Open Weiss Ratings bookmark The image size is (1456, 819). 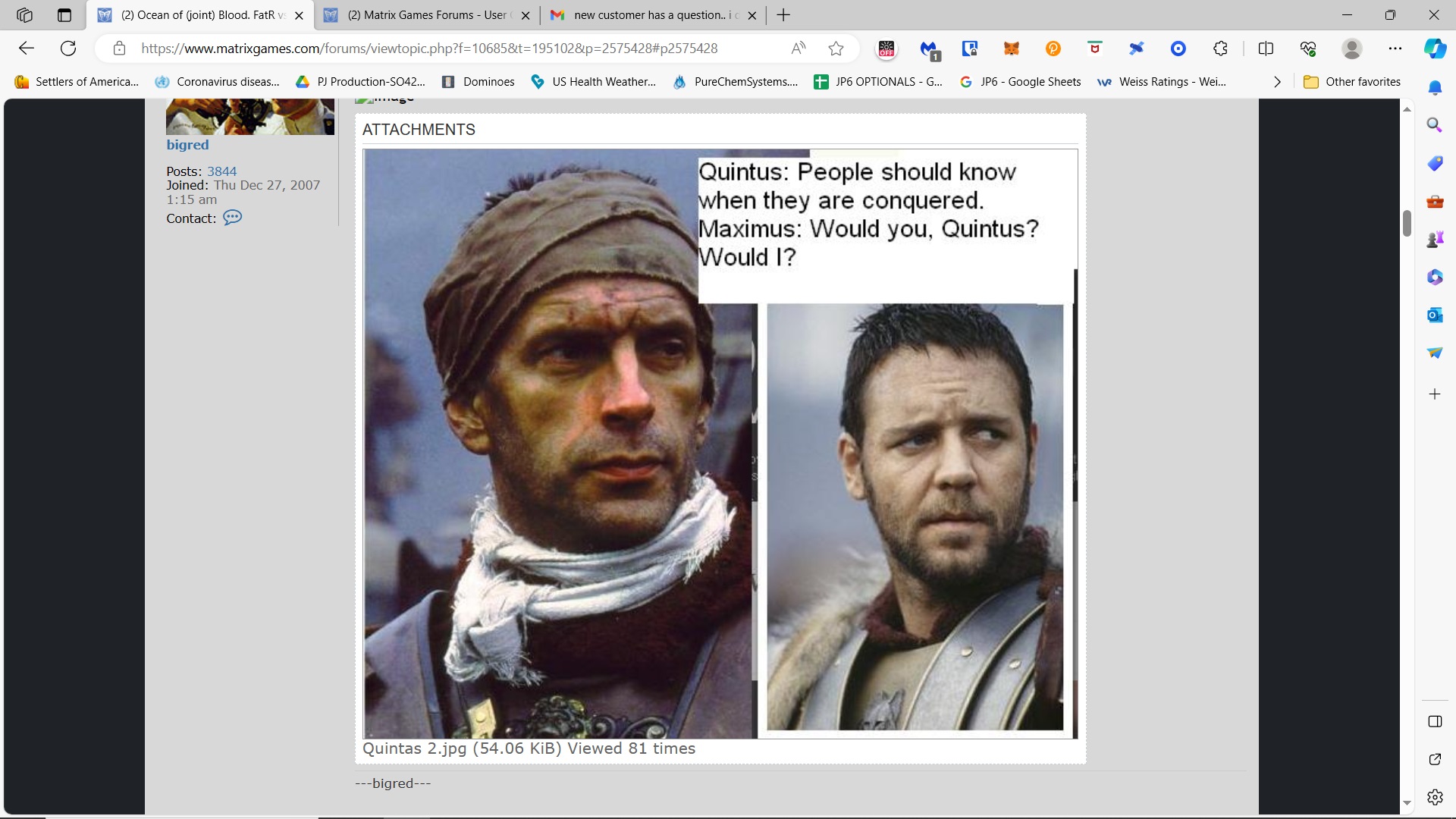[1162, 82]
